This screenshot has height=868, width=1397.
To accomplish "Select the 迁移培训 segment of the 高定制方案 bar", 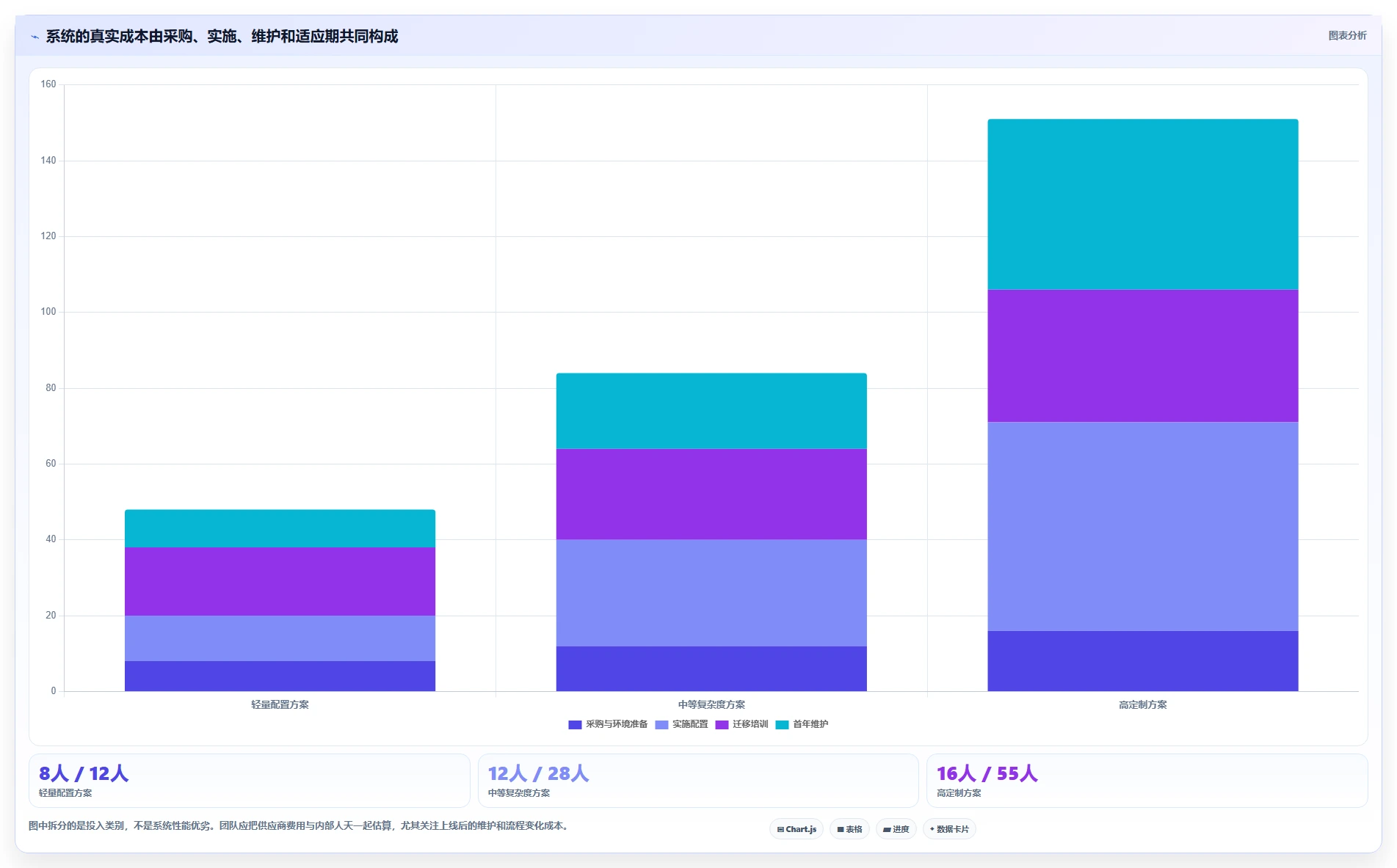I will point(1143,356).
